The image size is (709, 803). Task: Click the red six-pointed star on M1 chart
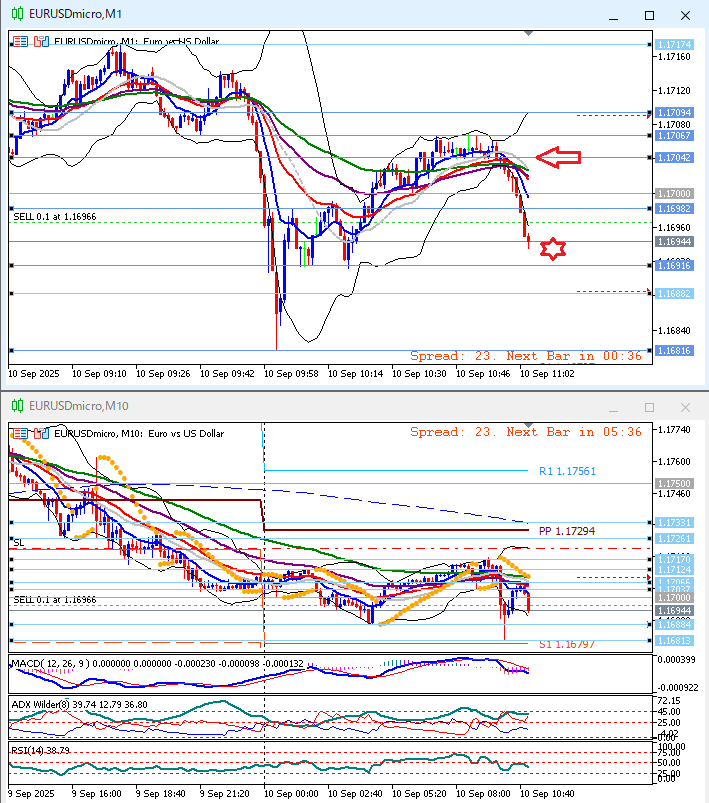coord(552,249)
